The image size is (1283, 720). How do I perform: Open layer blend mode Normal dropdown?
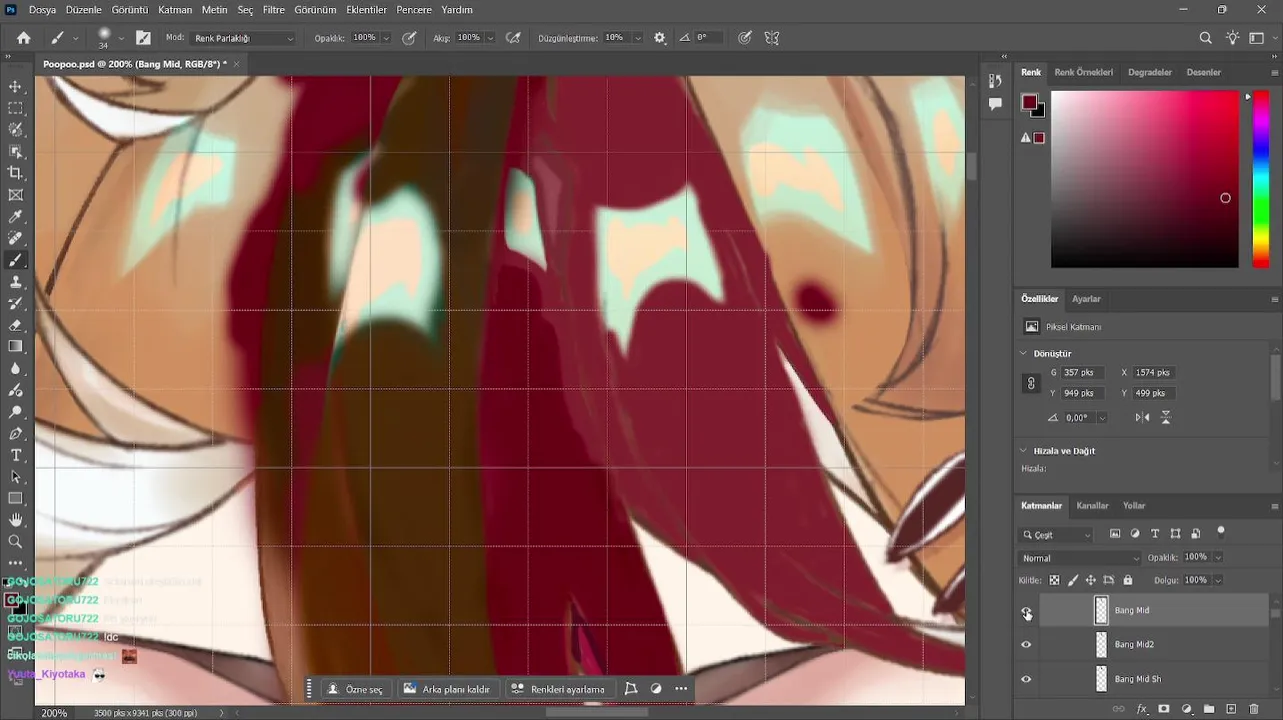(1079, 558)
